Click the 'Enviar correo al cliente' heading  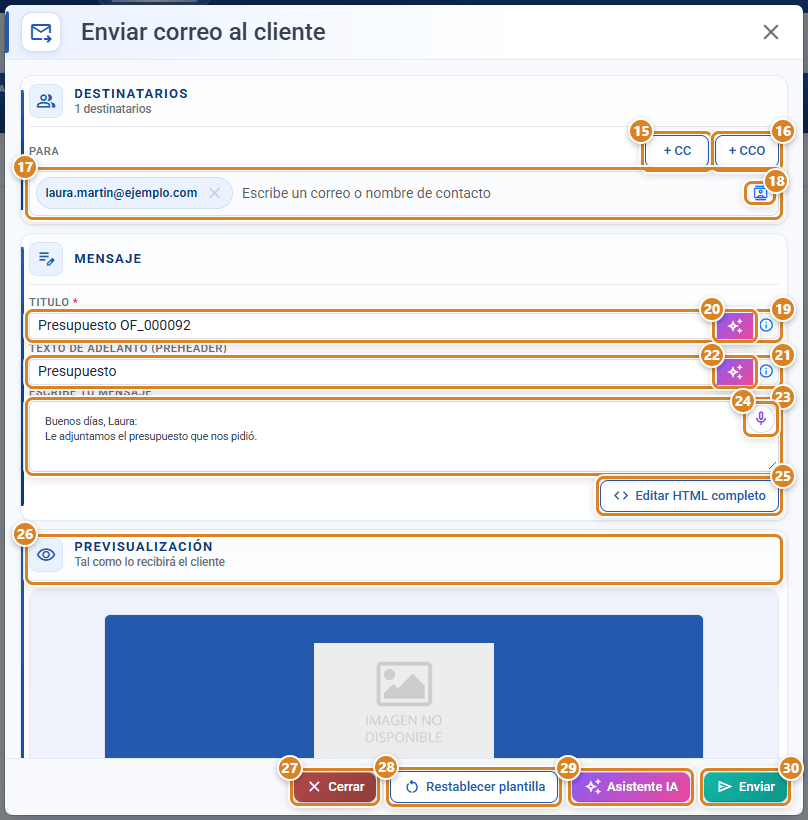pyautogui.click(x=203, y=32)
